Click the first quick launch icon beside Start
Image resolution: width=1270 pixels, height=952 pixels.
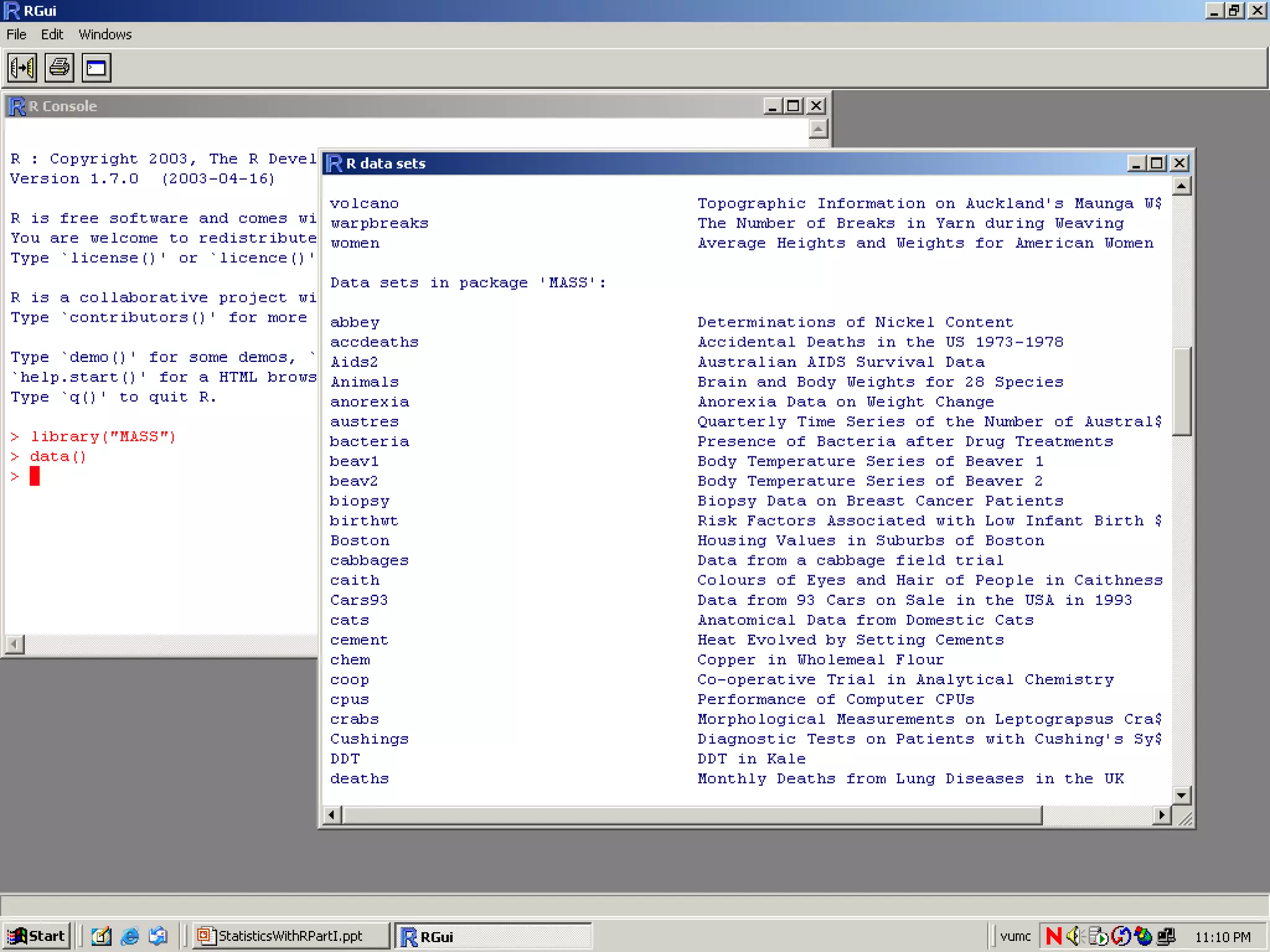coord(101,936)
